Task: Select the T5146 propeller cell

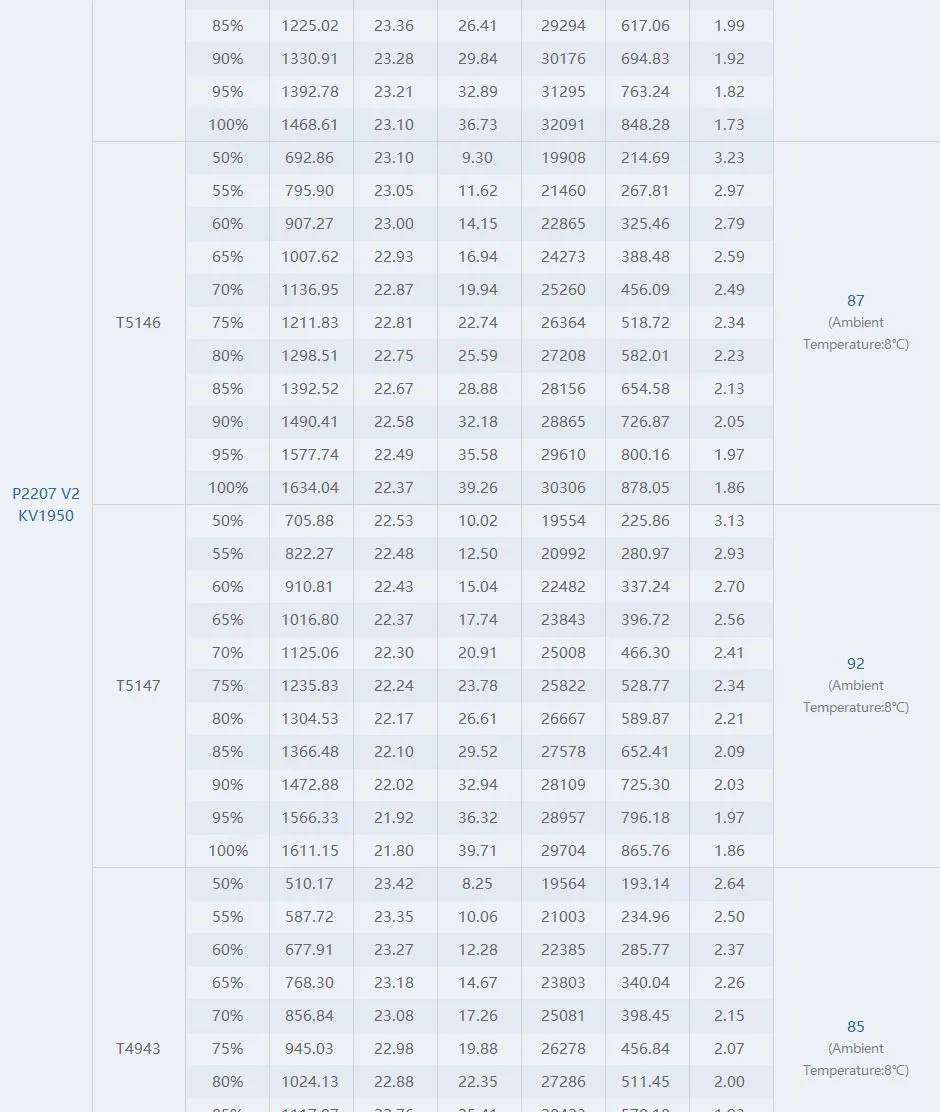Action: point(138,323)
